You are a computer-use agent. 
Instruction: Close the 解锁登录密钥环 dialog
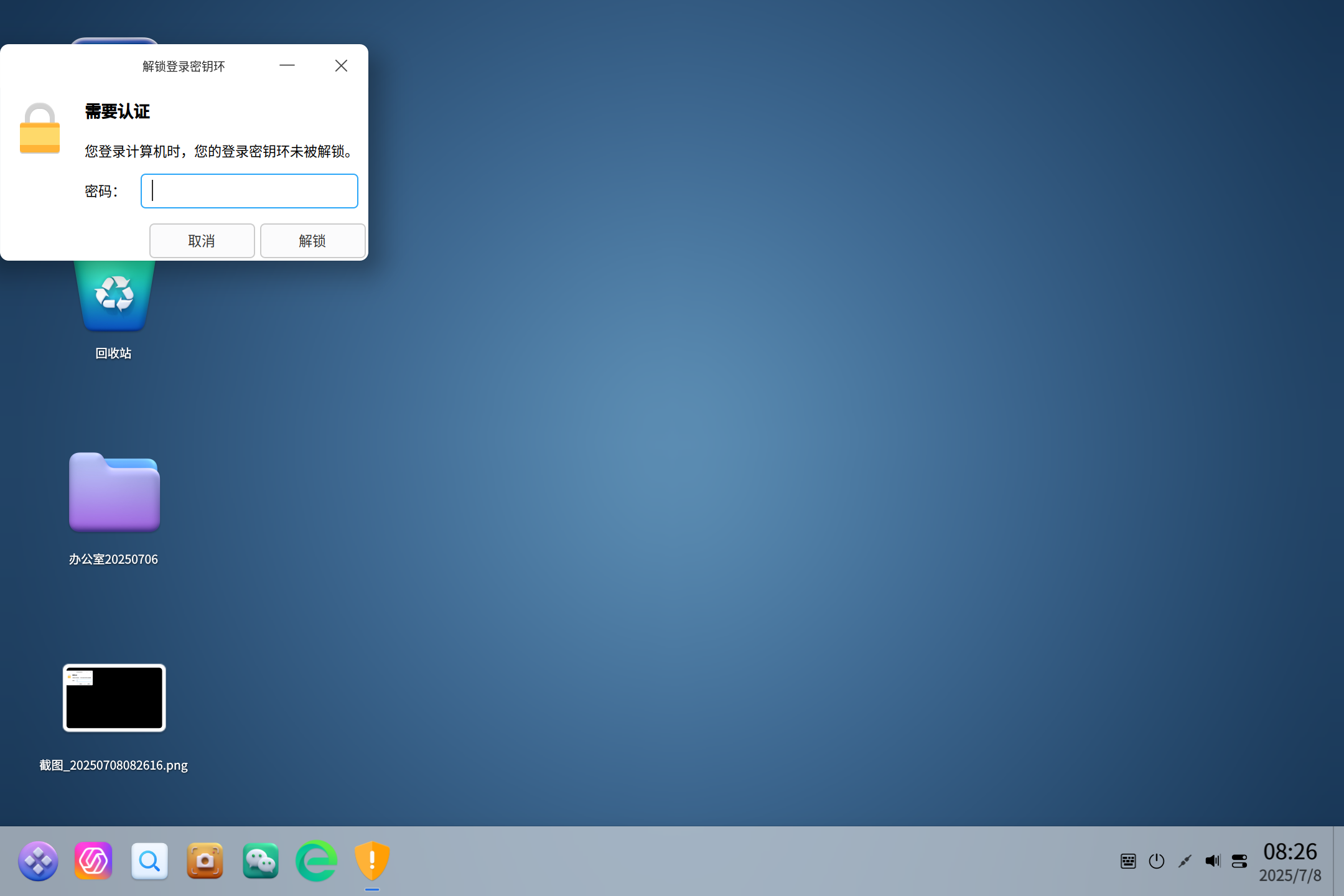pyautogui.click(x=341, y=66)
